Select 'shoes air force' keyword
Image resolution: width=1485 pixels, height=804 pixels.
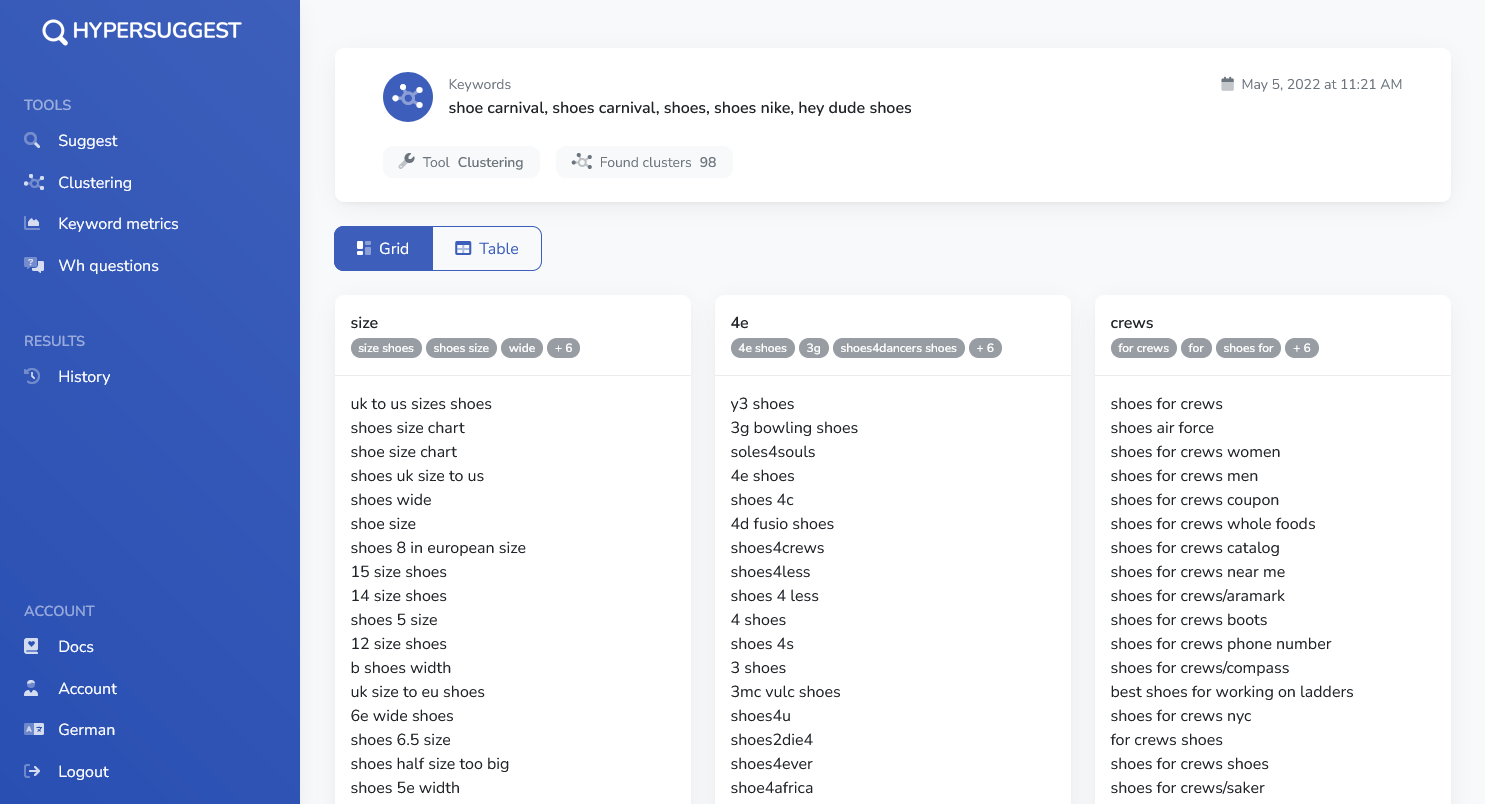tap(1162, 428)
